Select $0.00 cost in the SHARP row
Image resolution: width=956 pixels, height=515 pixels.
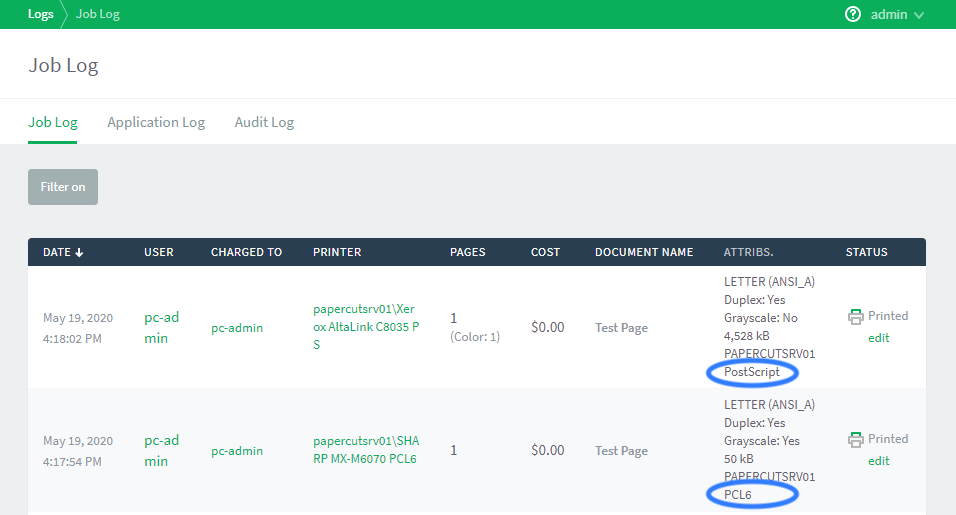coord(548,450)
